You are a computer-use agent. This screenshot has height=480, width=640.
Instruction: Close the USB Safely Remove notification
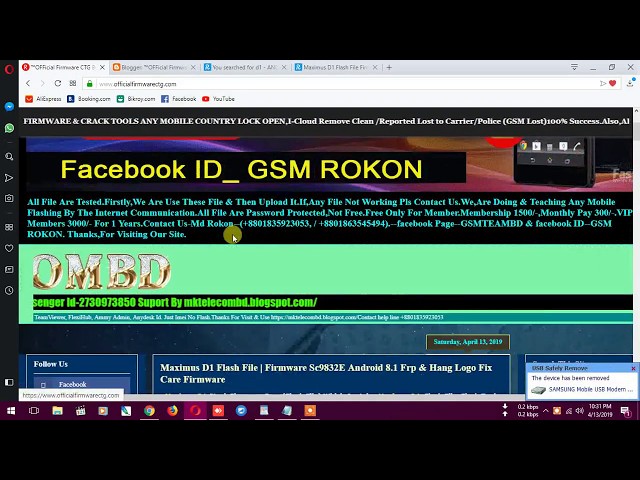coord(633,368)
